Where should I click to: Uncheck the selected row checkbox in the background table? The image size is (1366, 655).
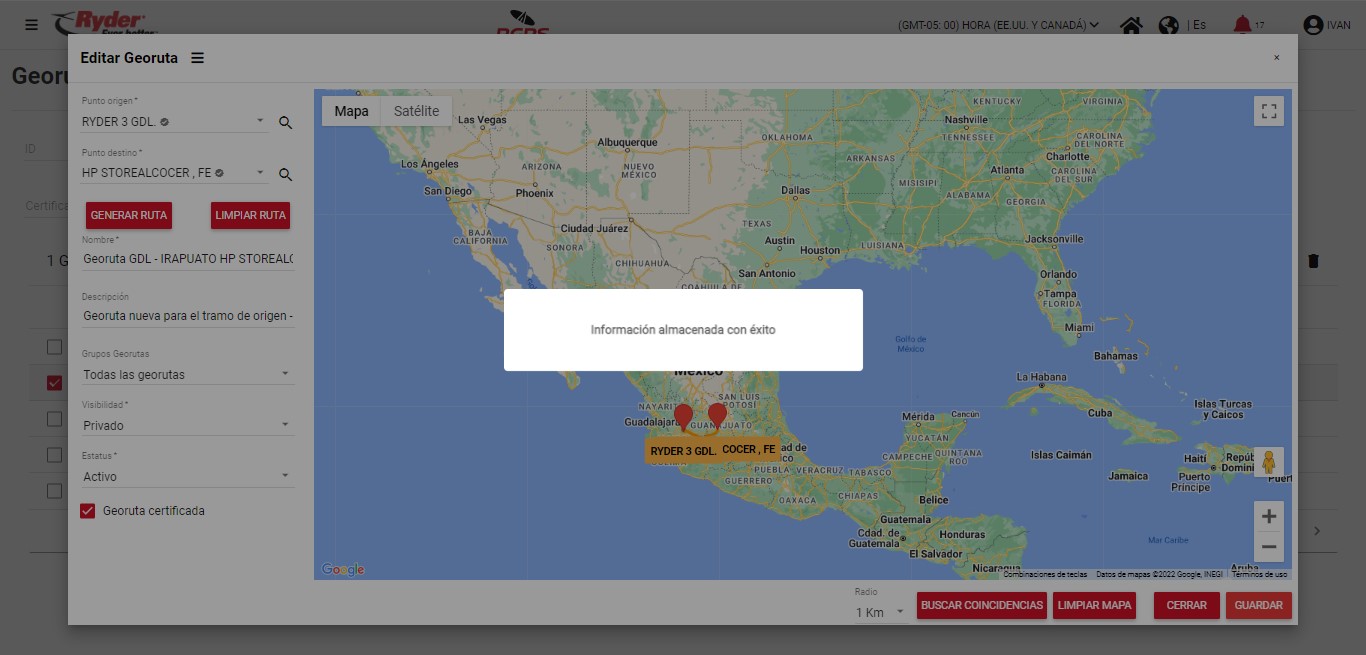54,383
